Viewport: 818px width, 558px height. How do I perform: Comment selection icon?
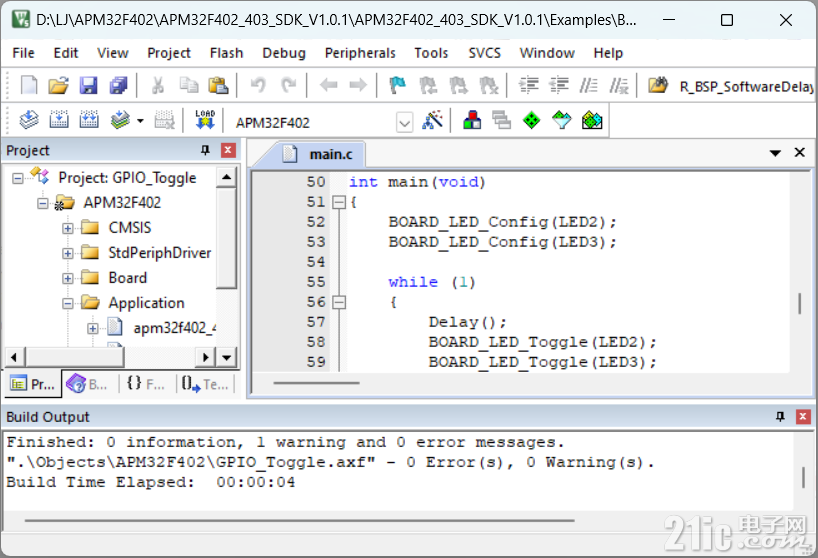(588, 85)
